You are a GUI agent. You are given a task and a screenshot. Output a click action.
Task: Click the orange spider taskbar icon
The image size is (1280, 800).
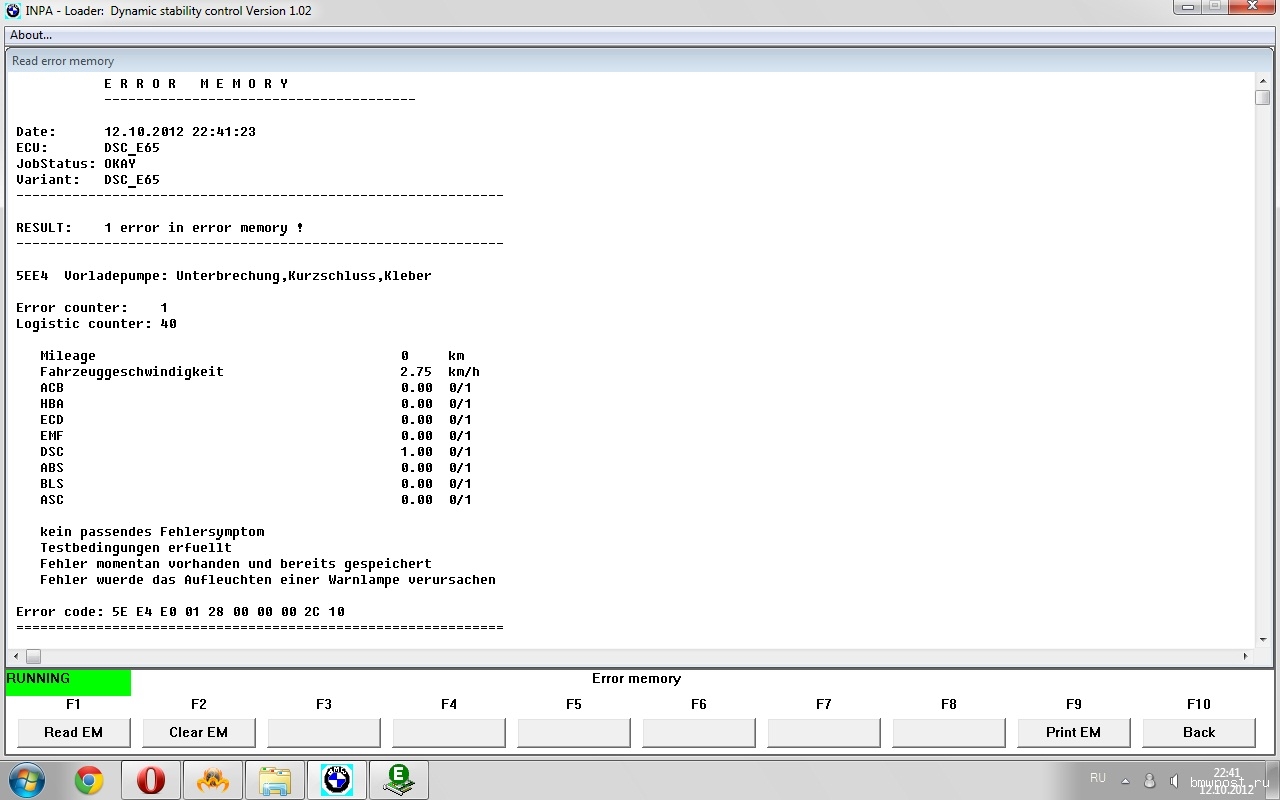click(x=213, y=780)
